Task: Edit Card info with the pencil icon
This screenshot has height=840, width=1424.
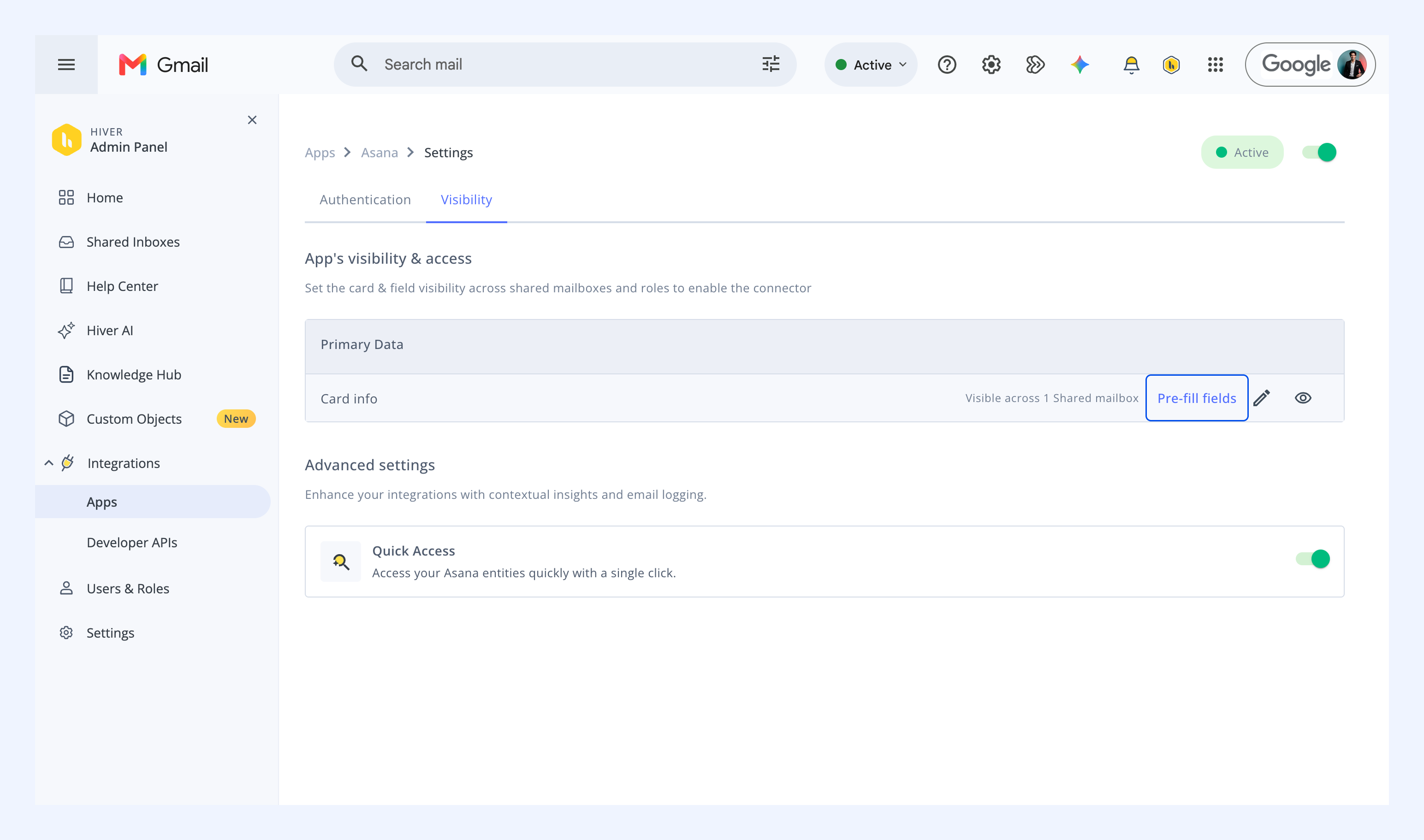Action: [1262, 398]
